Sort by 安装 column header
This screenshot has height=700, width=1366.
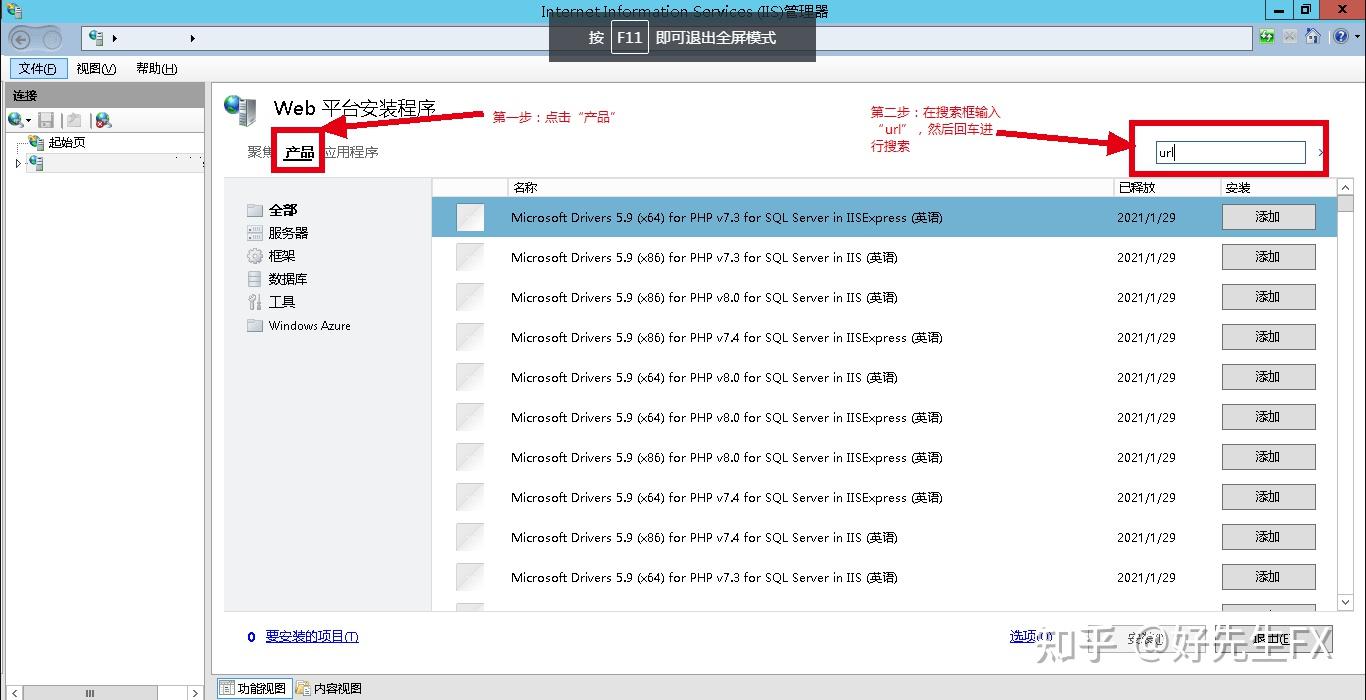point(1277,187)
